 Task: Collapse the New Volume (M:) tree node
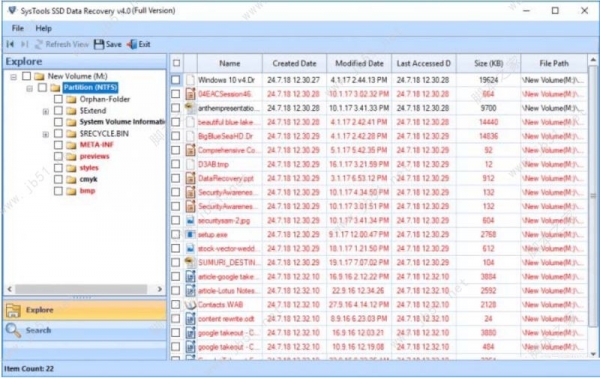click(x=13, y=77)
